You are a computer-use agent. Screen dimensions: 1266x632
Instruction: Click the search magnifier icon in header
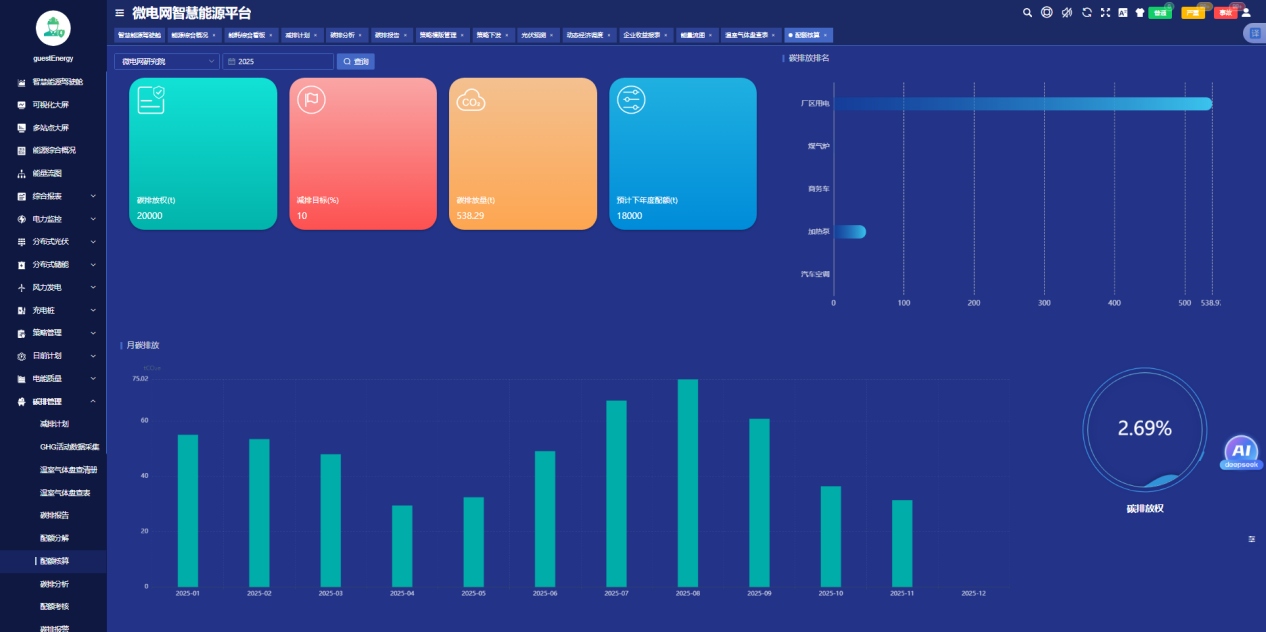(1027, 13)
